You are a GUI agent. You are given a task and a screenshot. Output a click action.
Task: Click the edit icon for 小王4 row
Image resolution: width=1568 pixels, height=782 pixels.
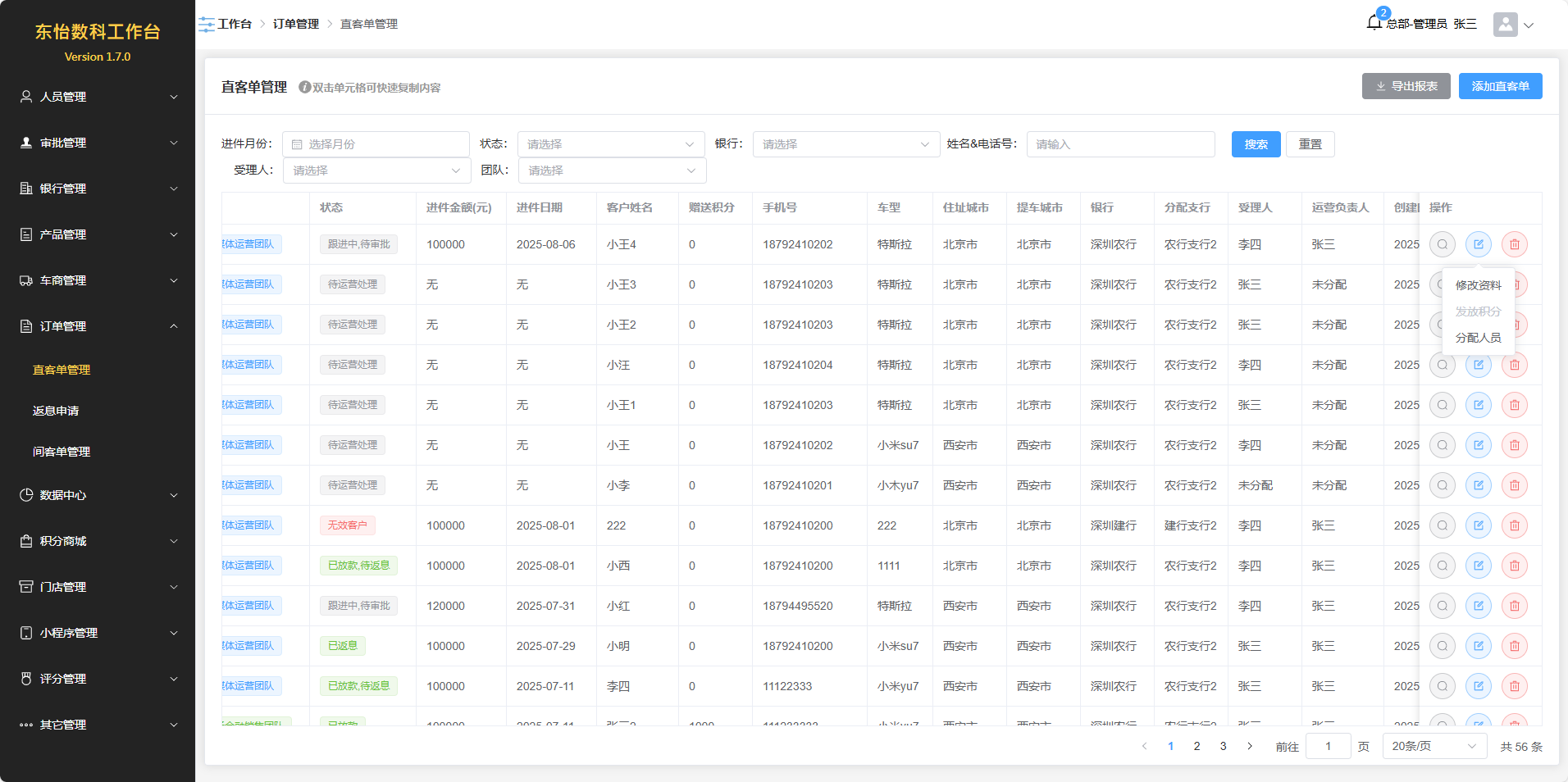click(1478, 244)
